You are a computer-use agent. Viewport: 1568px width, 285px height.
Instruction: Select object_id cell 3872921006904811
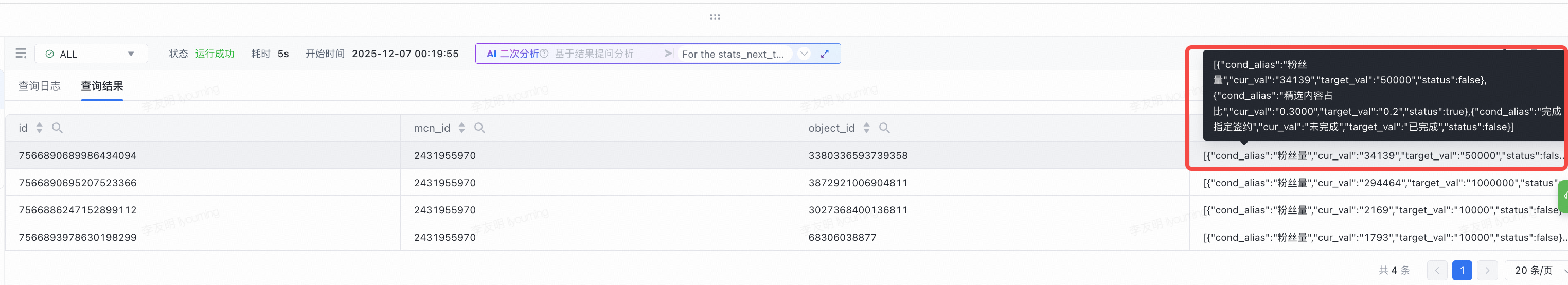pyautogui.click(x=858, y=183)
